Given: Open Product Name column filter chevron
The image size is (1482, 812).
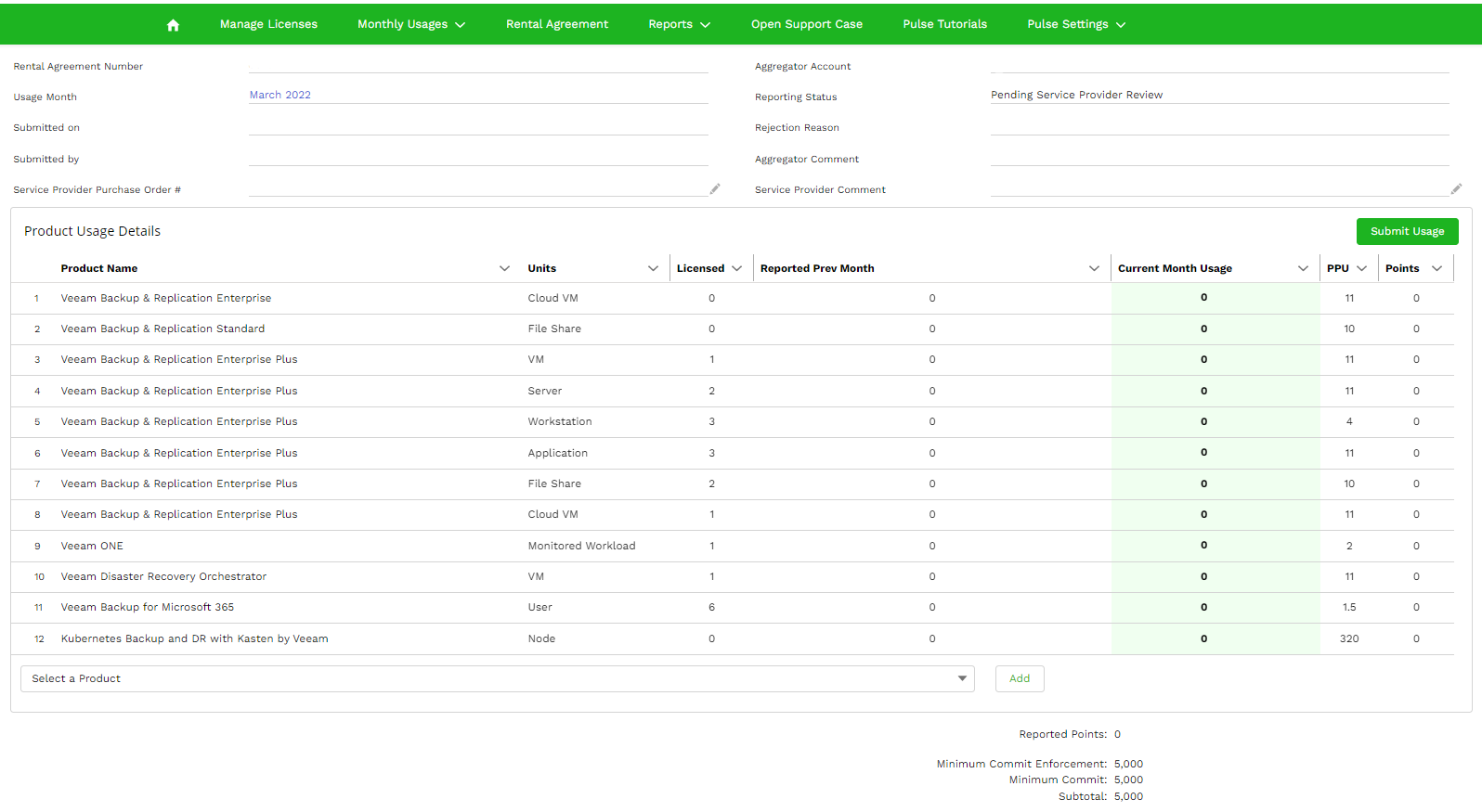Looking at the screenshot, I should point(504,269).
